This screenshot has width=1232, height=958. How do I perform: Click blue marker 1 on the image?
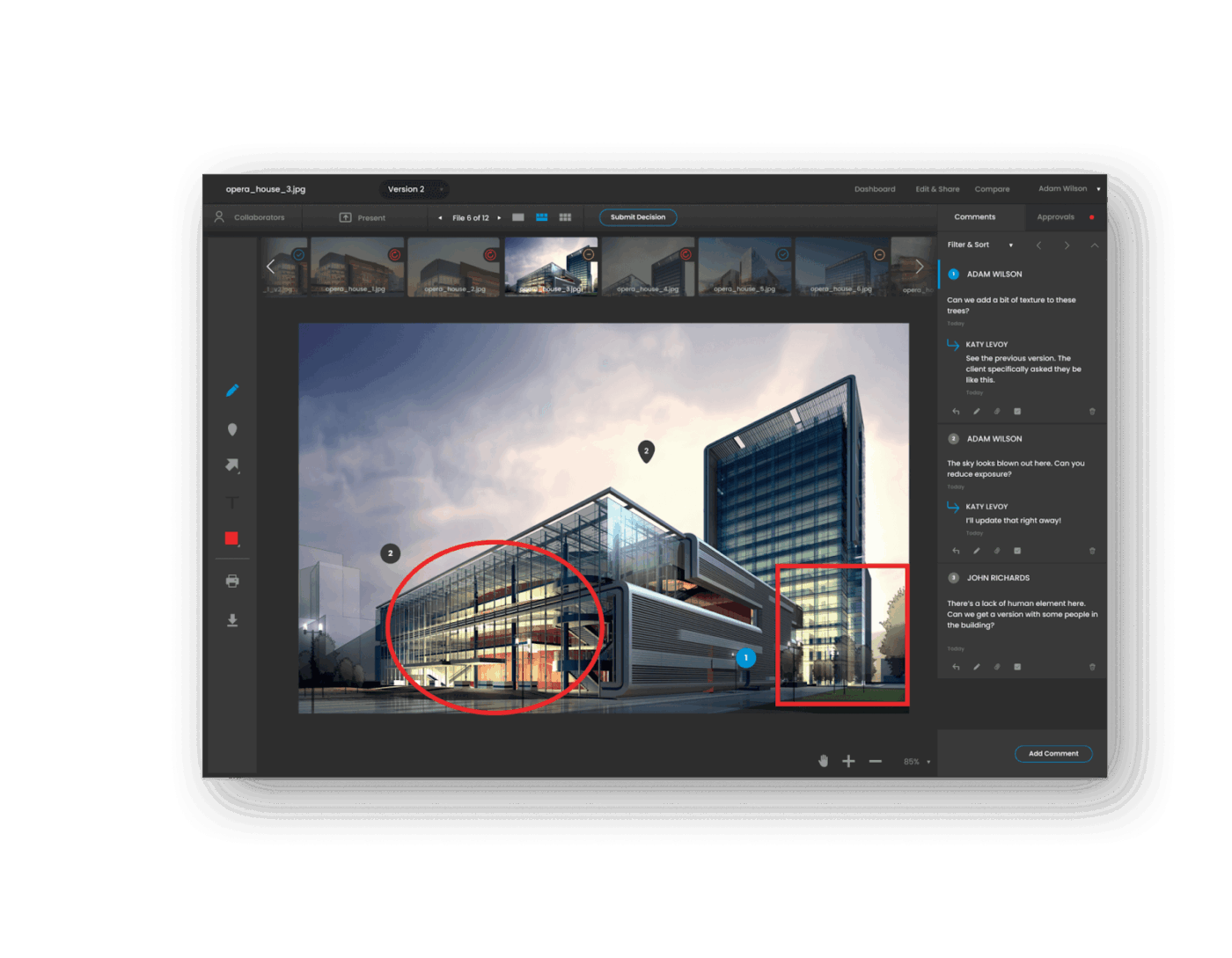[x=746, y=657]
